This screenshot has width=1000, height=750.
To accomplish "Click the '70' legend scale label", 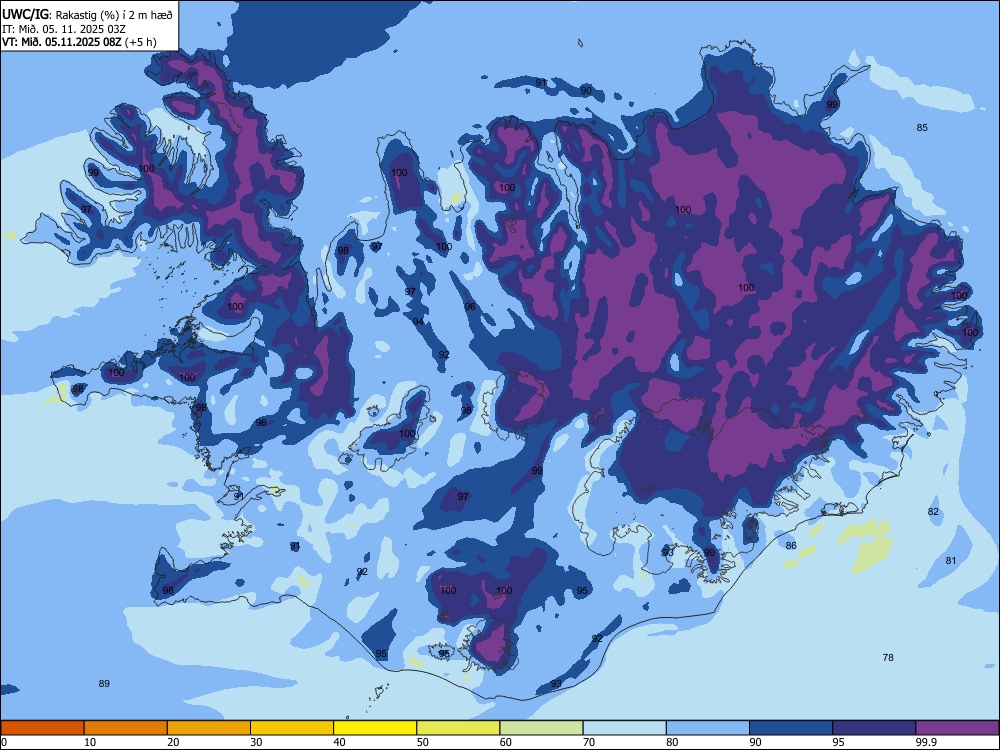I will 589,742.
